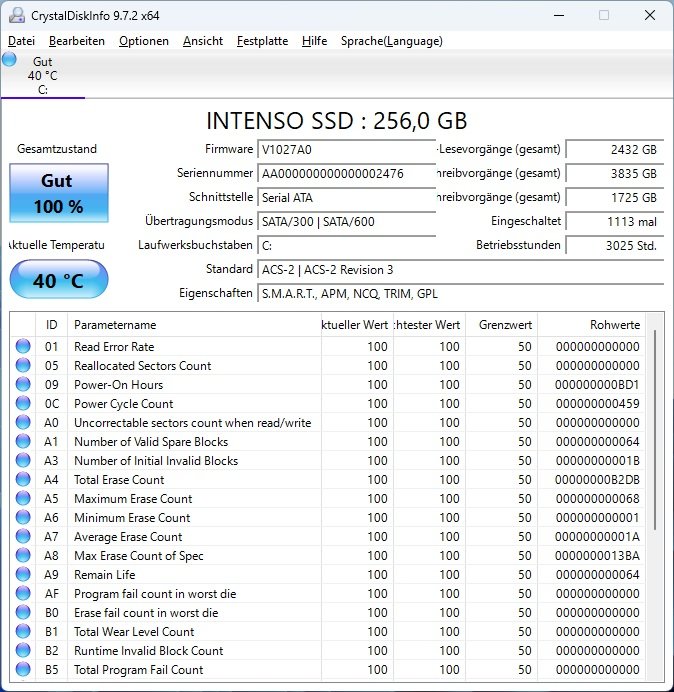Click the Rohwerte column header
This screenshot has height=692, width=674.
[591, 325]
